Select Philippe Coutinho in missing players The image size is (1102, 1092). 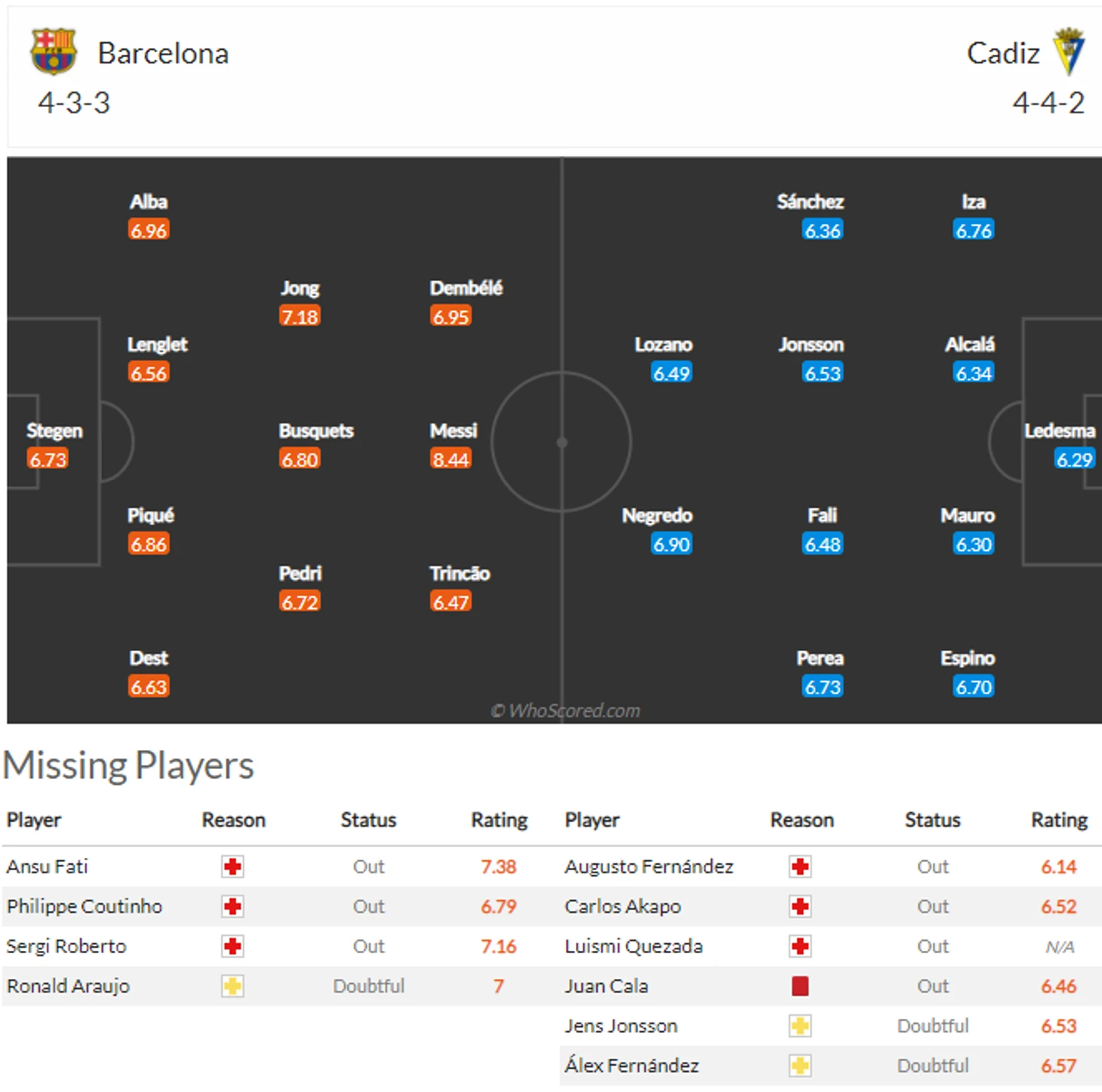point(85,906)
